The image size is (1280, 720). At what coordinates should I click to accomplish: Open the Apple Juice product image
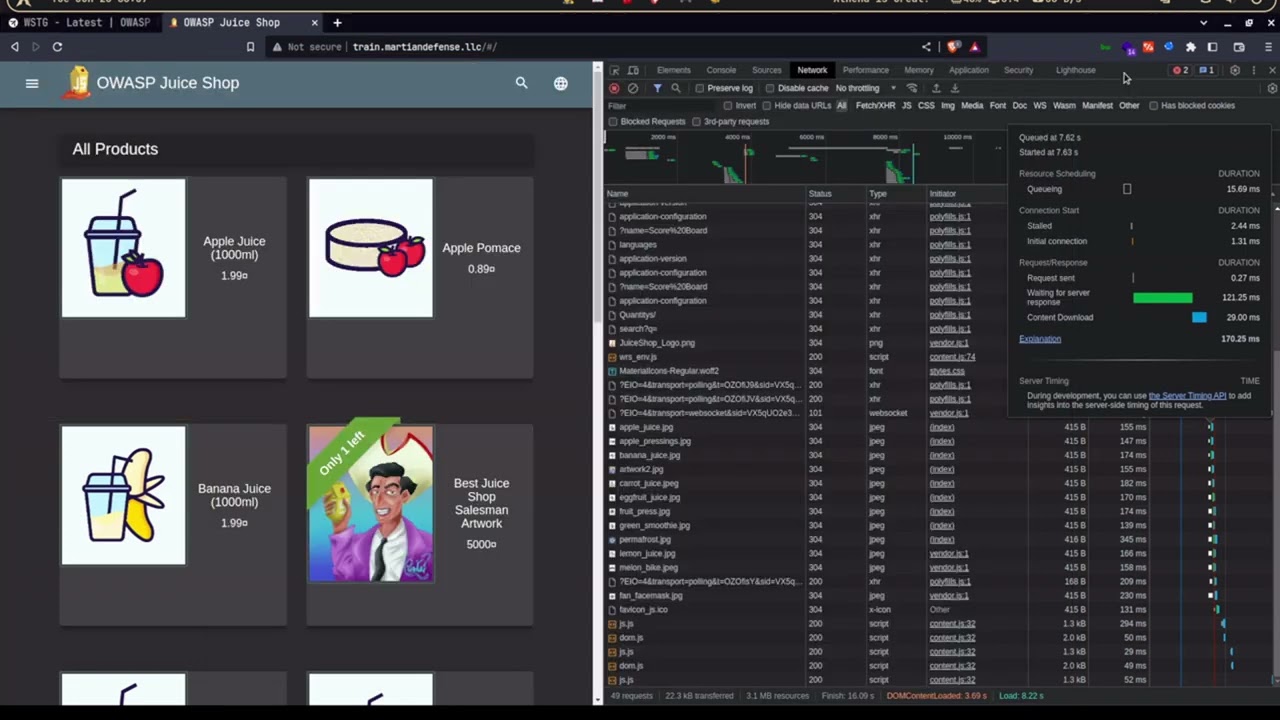(123, 248)
